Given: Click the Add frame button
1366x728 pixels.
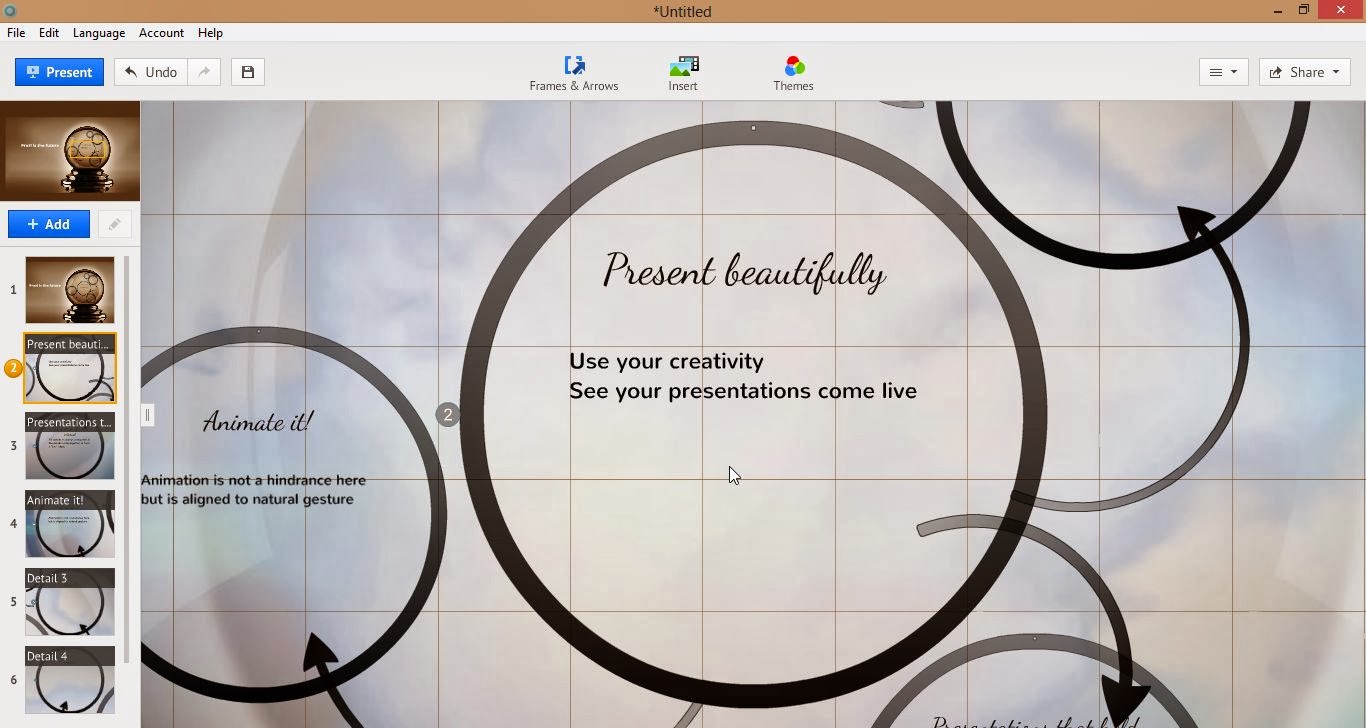Looking at the screenshot, I should 49,224.
